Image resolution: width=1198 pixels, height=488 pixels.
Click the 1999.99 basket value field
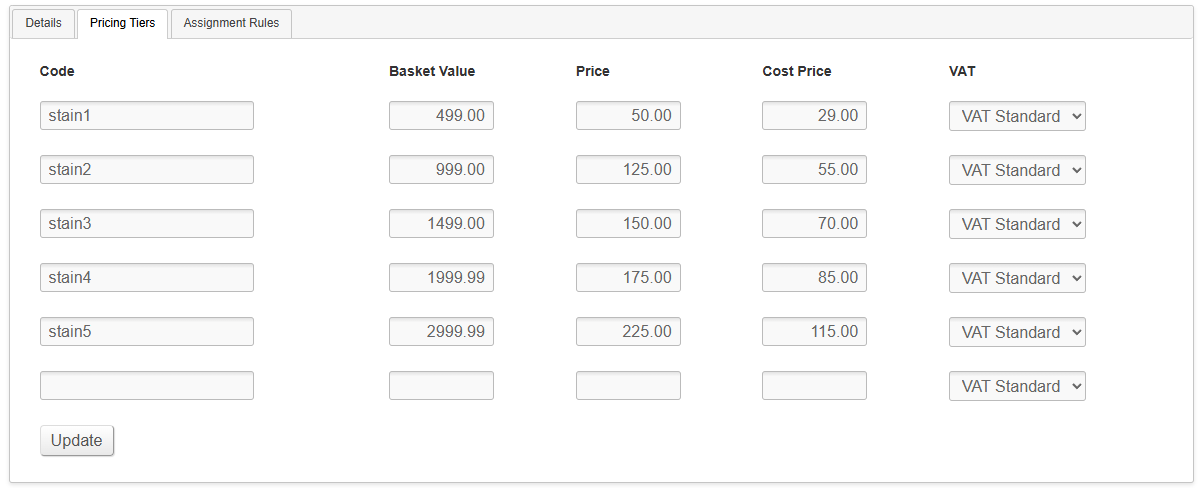point(441,278)
